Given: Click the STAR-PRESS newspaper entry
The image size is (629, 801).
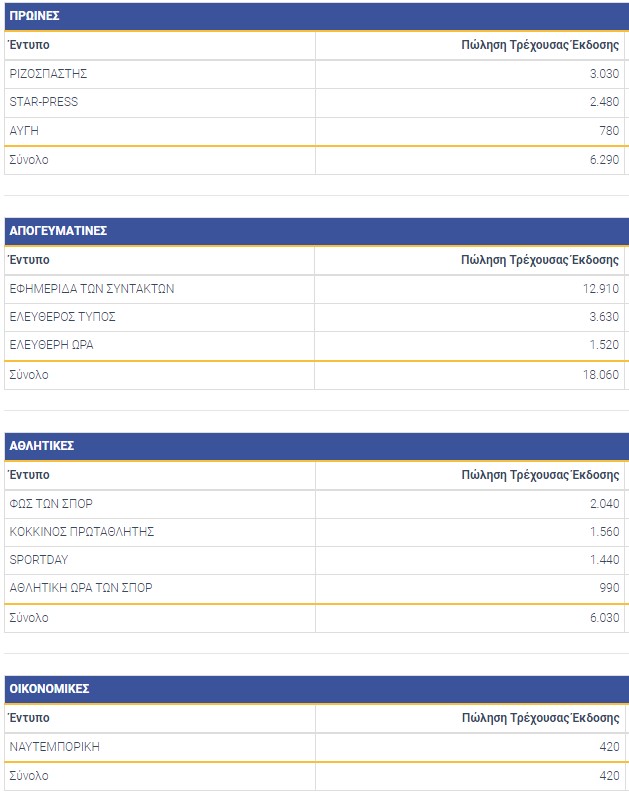Looking at the screenshot, I should click(x=44, y=102).
